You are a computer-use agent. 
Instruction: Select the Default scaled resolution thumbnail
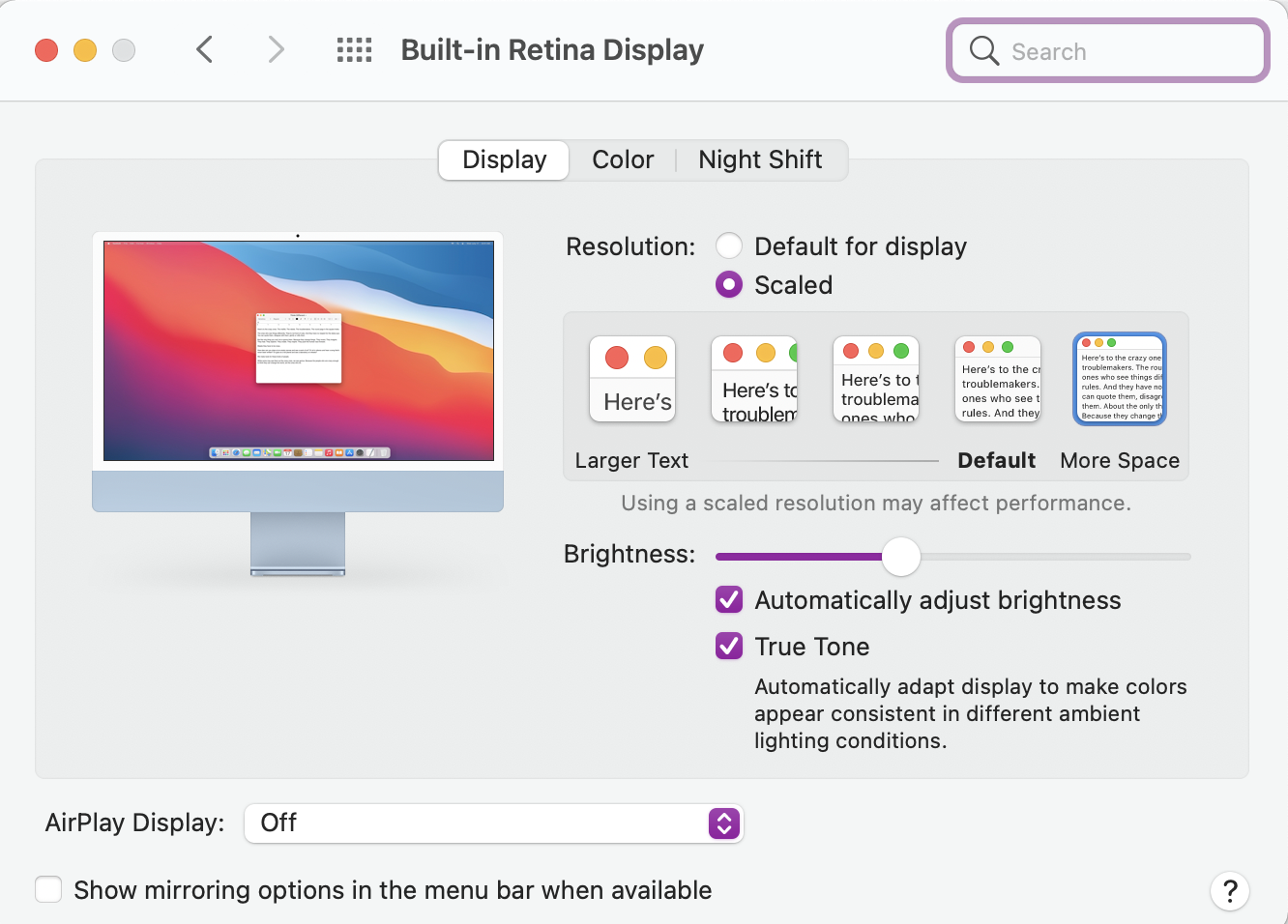[x=998, y=379]
